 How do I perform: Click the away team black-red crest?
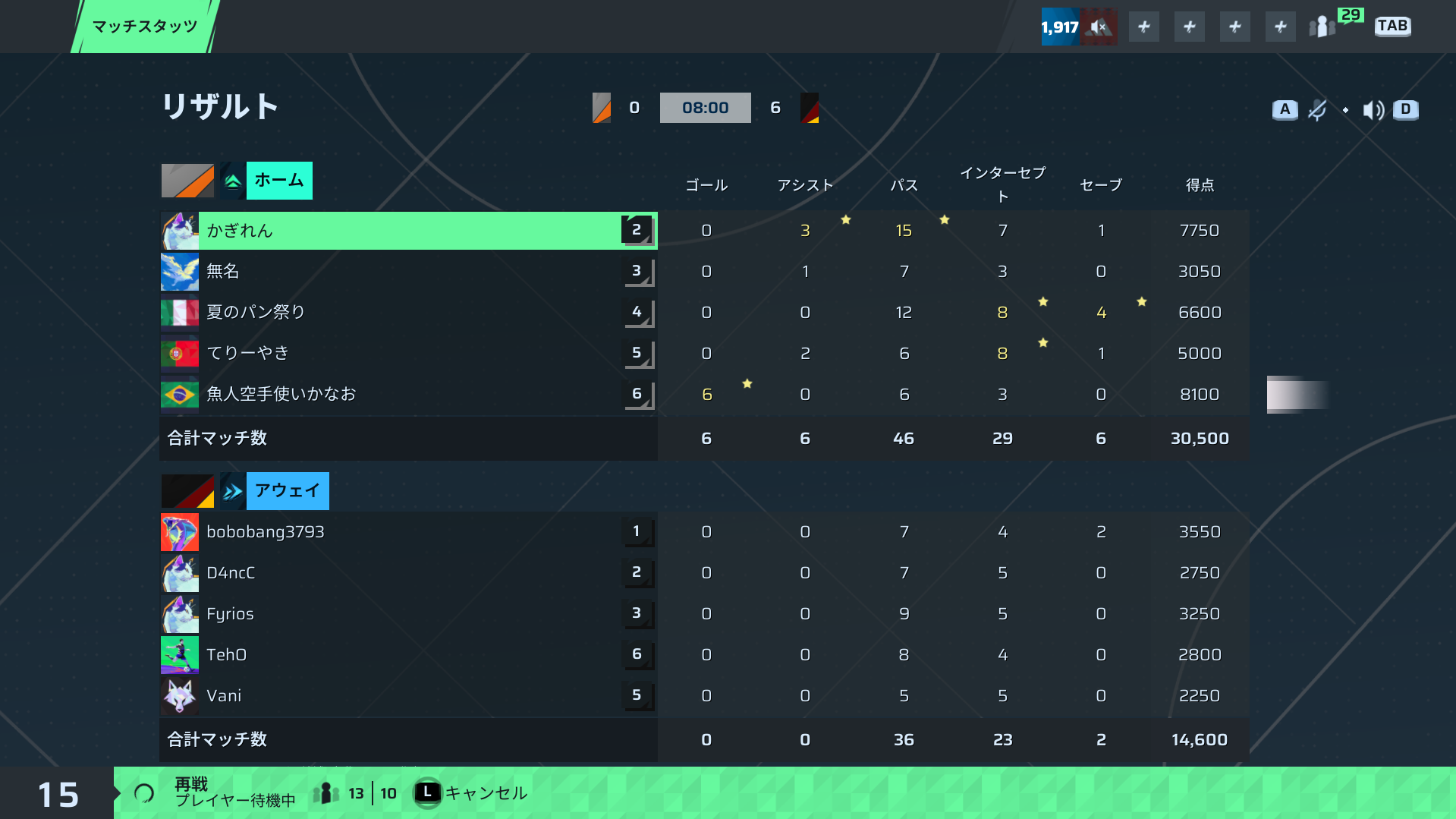click(x=187, y=491)
